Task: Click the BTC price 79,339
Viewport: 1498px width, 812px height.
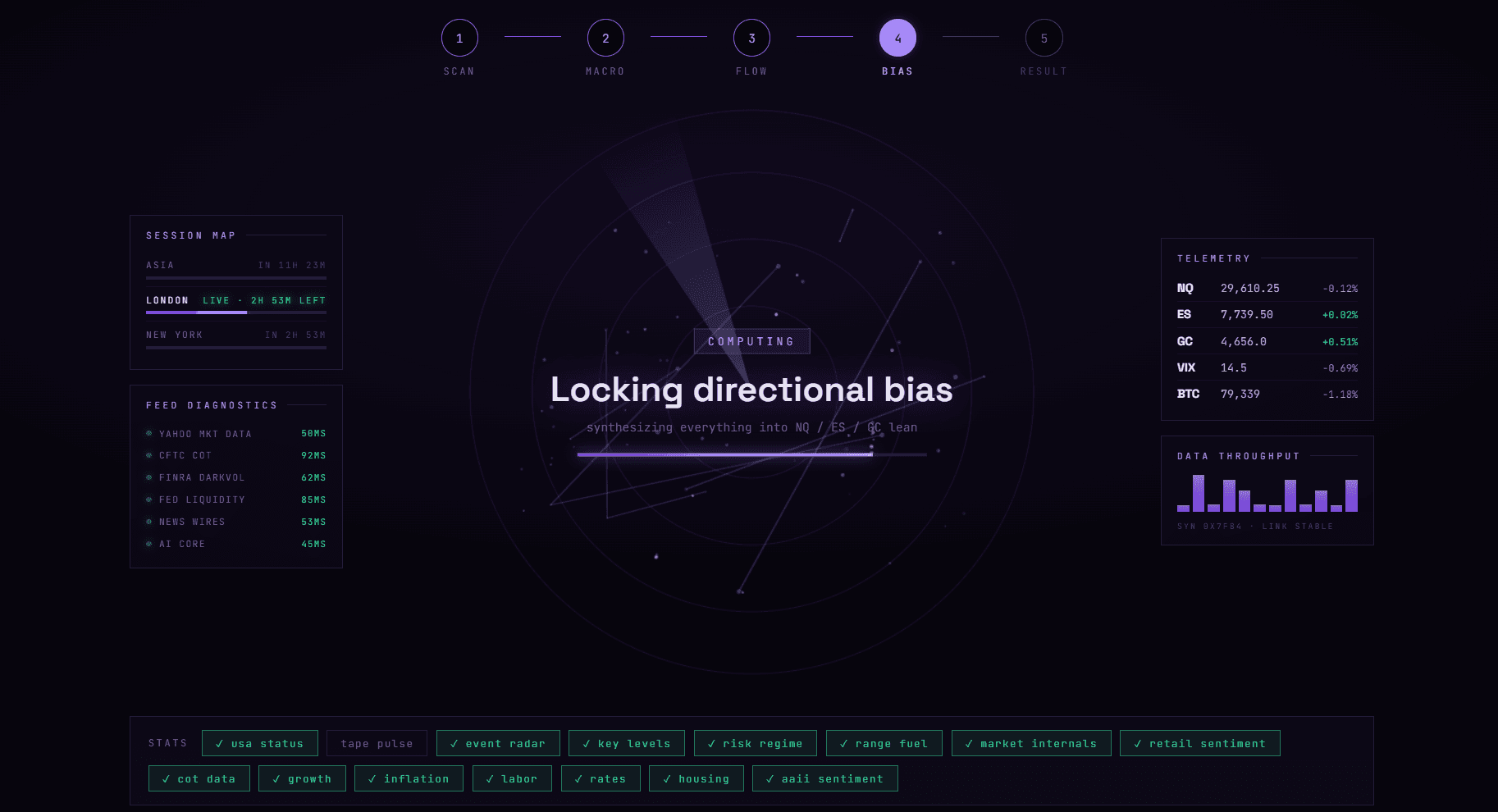Action: pos(1240,394)
